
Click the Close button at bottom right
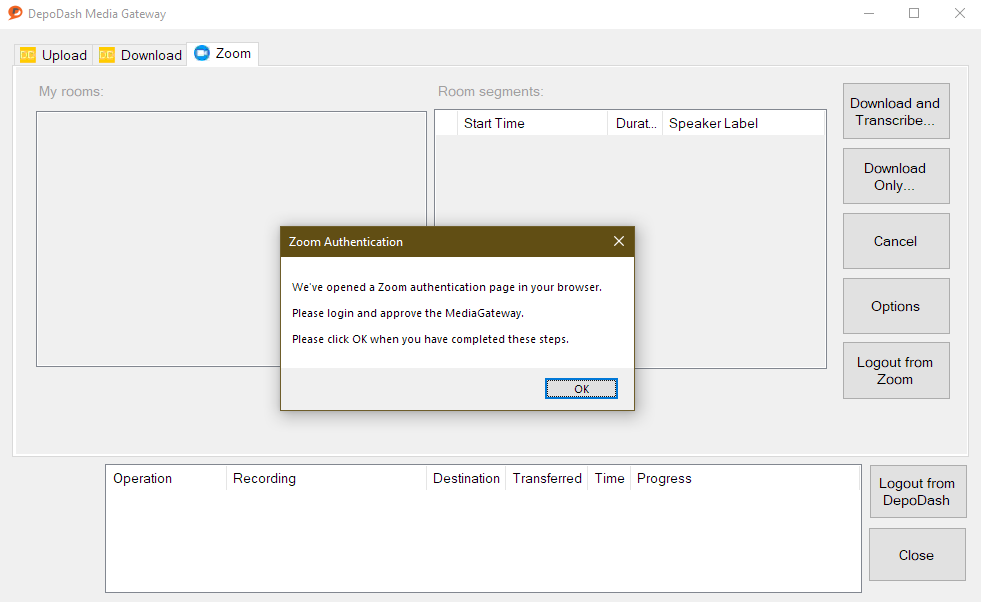(x=917, y=554)
